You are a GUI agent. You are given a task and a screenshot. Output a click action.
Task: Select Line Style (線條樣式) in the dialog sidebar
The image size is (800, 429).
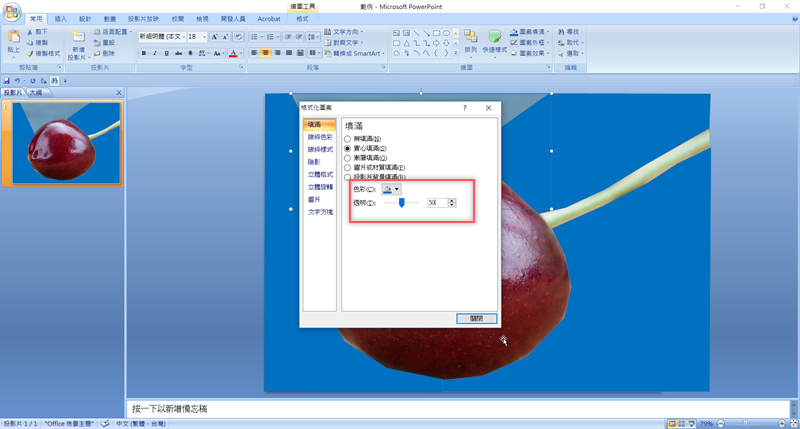click(x=320, y=149)
